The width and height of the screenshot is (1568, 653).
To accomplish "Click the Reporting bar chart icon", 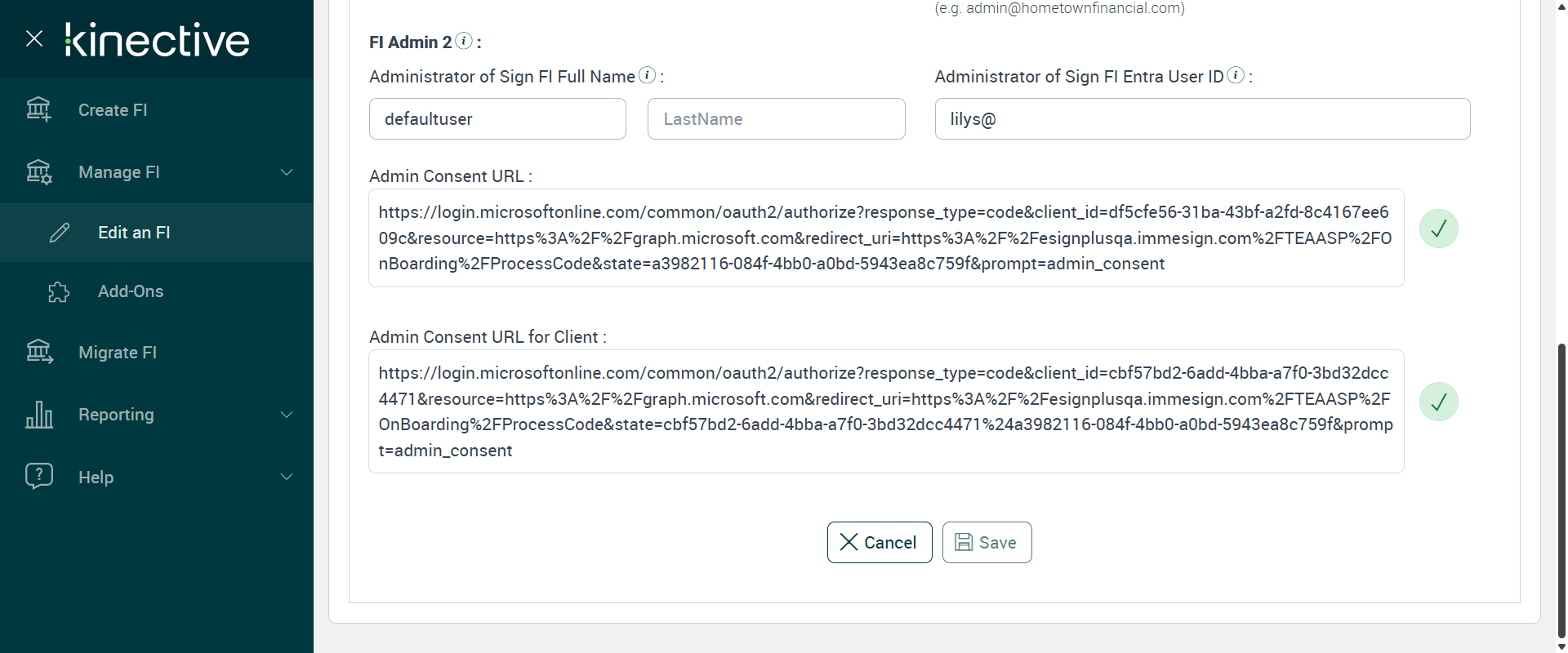I will tap(38, 415).
